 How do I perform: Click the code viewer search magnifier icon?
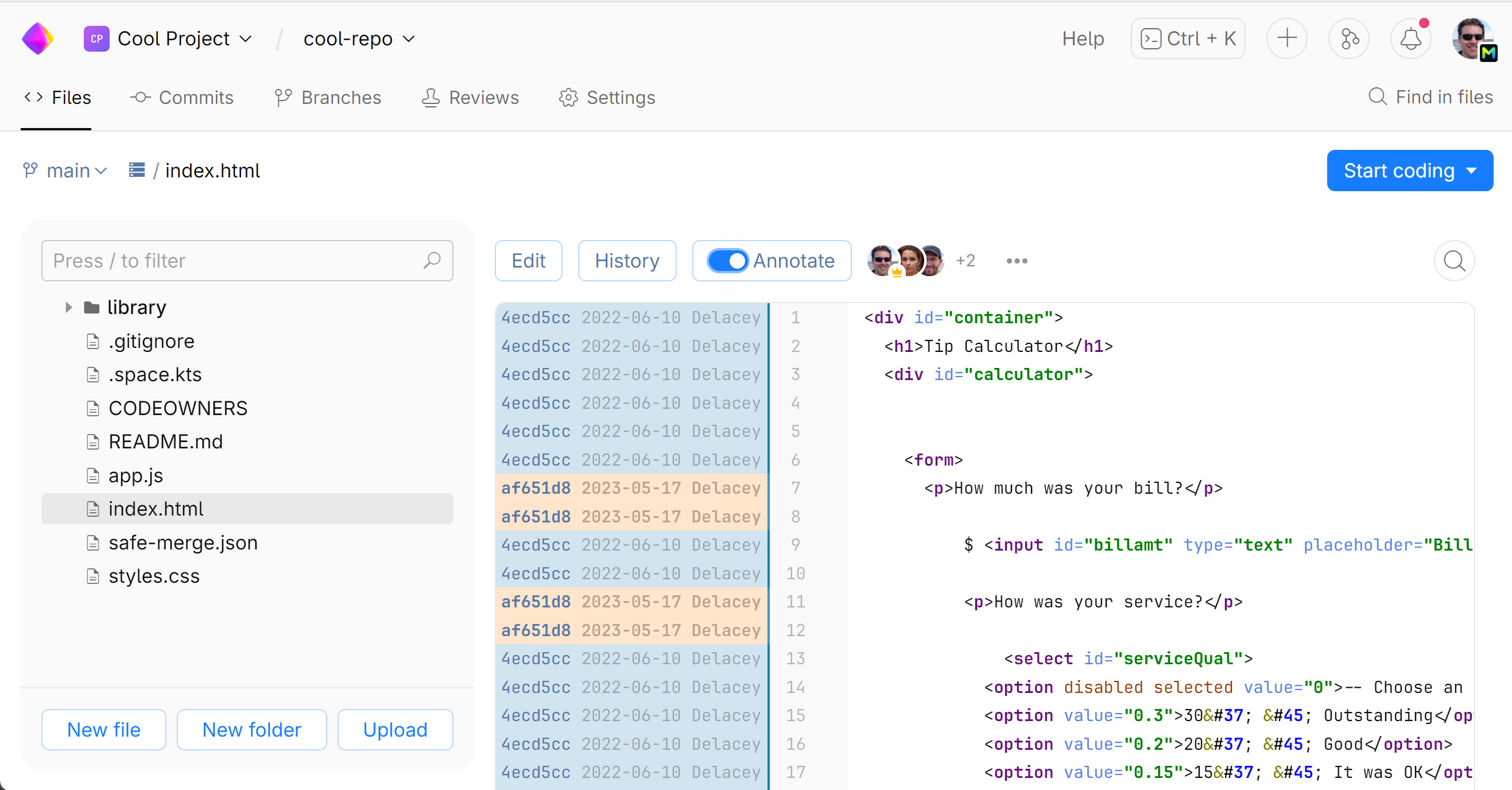click(1454, 261)
